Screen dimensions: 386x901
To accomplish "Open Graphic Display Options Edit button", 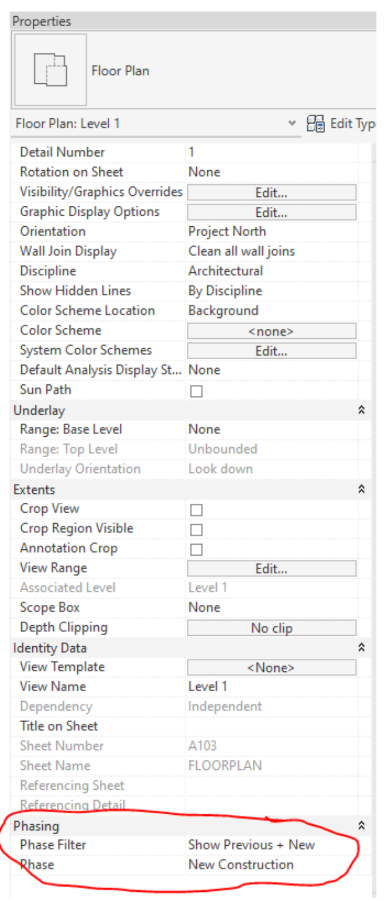I will pyautogui.click(x=272, y=212).
